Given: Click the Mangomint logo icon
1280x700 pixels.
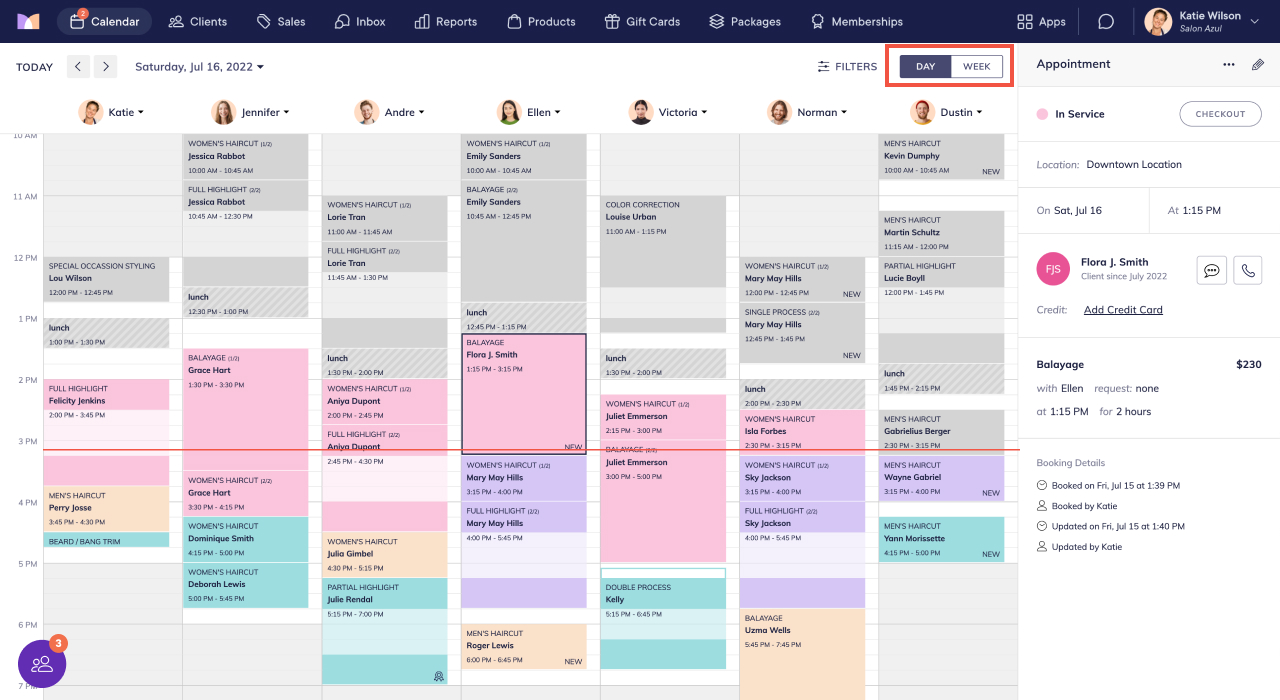Looking at the screenshot, I should (x=28, y=21).
